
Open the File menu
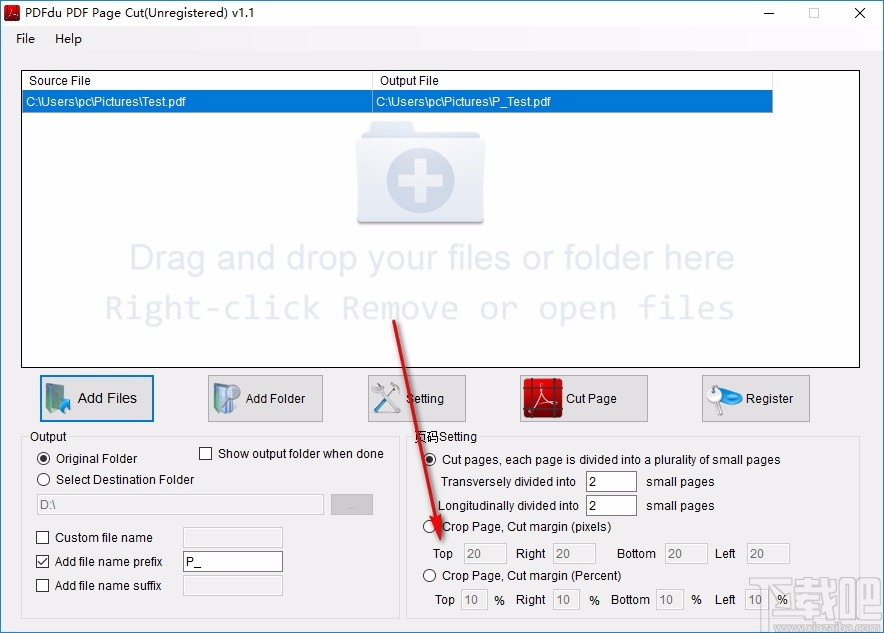click(24, 39)
